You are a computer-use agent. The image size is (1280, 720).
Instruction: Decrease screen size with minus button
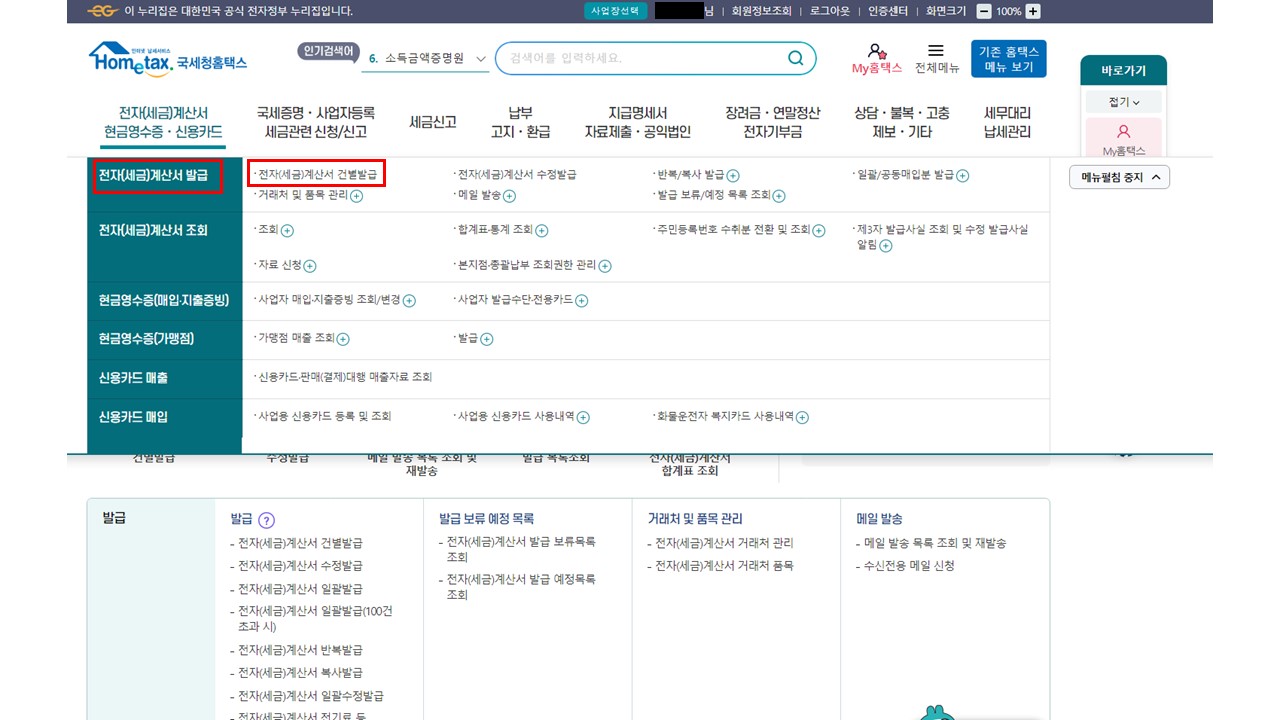coord(984,11)
